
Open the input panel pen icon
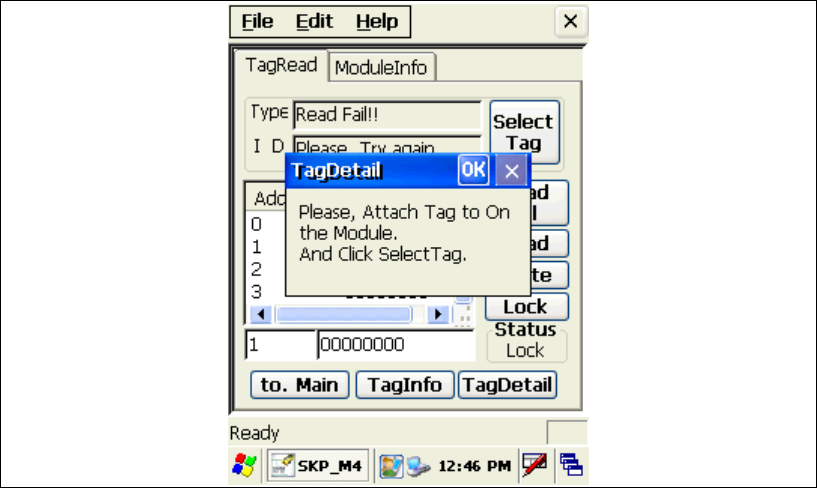pos(535,465)
